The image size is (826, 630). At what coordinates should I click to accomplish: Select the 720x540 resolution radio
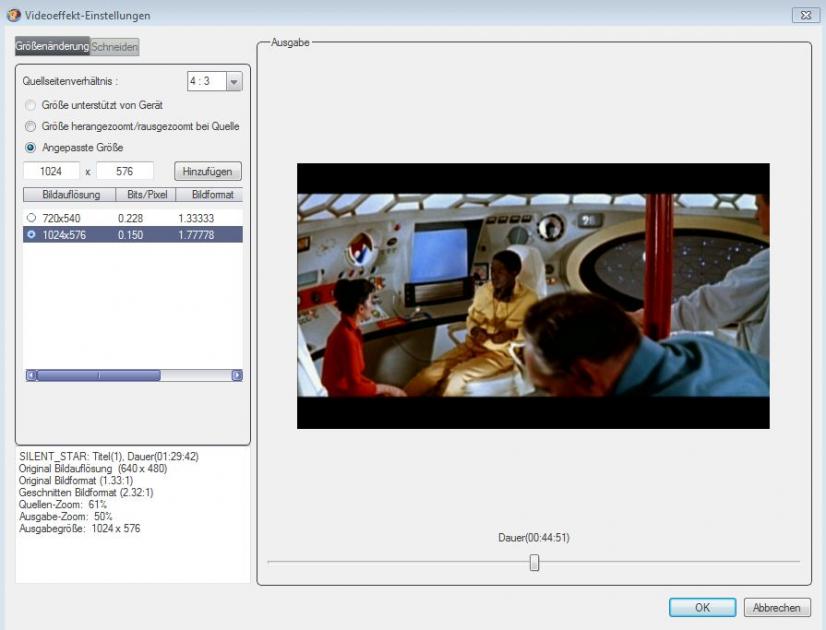click(31, 218)
